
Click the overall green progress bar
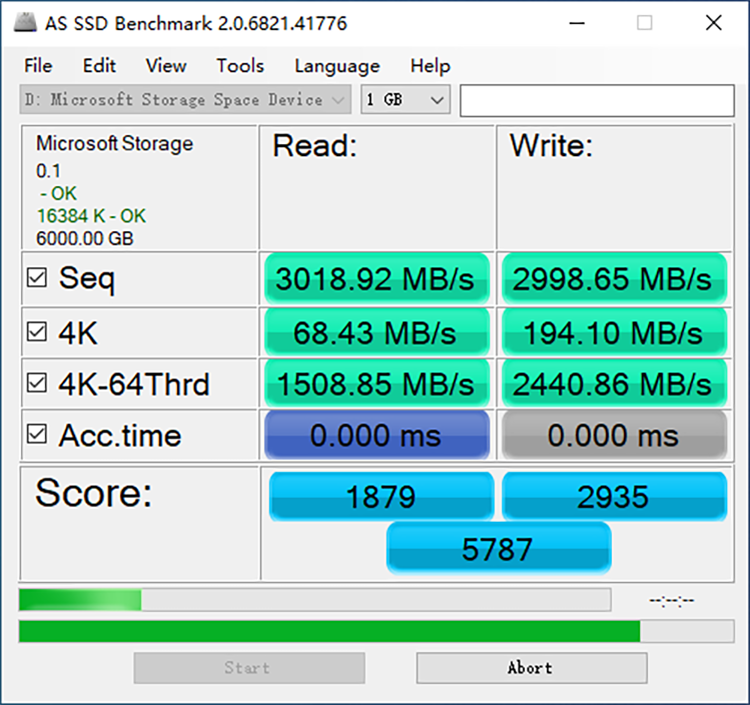376,631
